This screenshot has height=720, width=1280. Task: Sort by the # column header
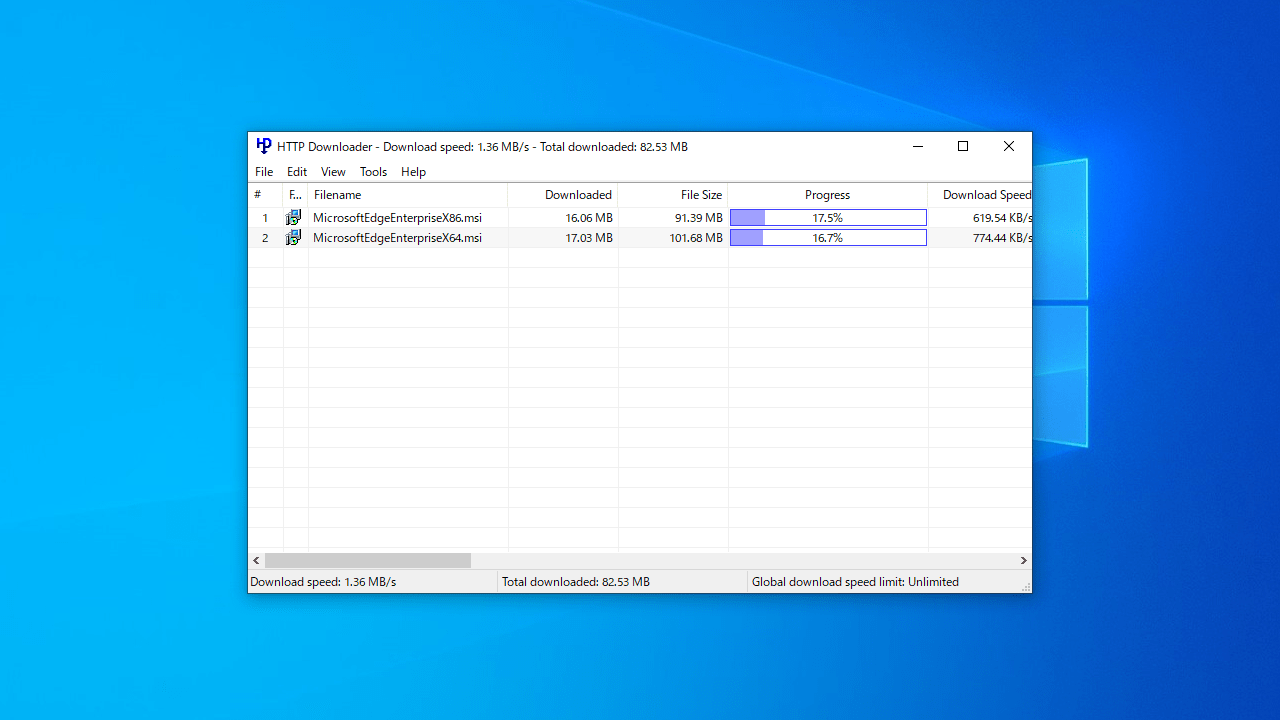265,195
